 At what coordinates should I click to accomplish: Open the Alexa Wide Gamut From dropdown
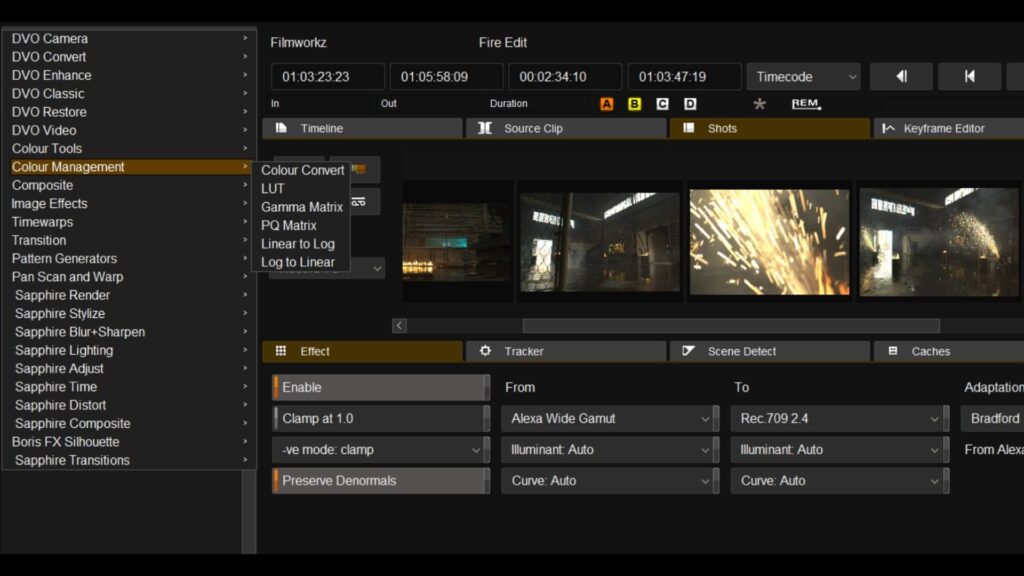point(608,418)
